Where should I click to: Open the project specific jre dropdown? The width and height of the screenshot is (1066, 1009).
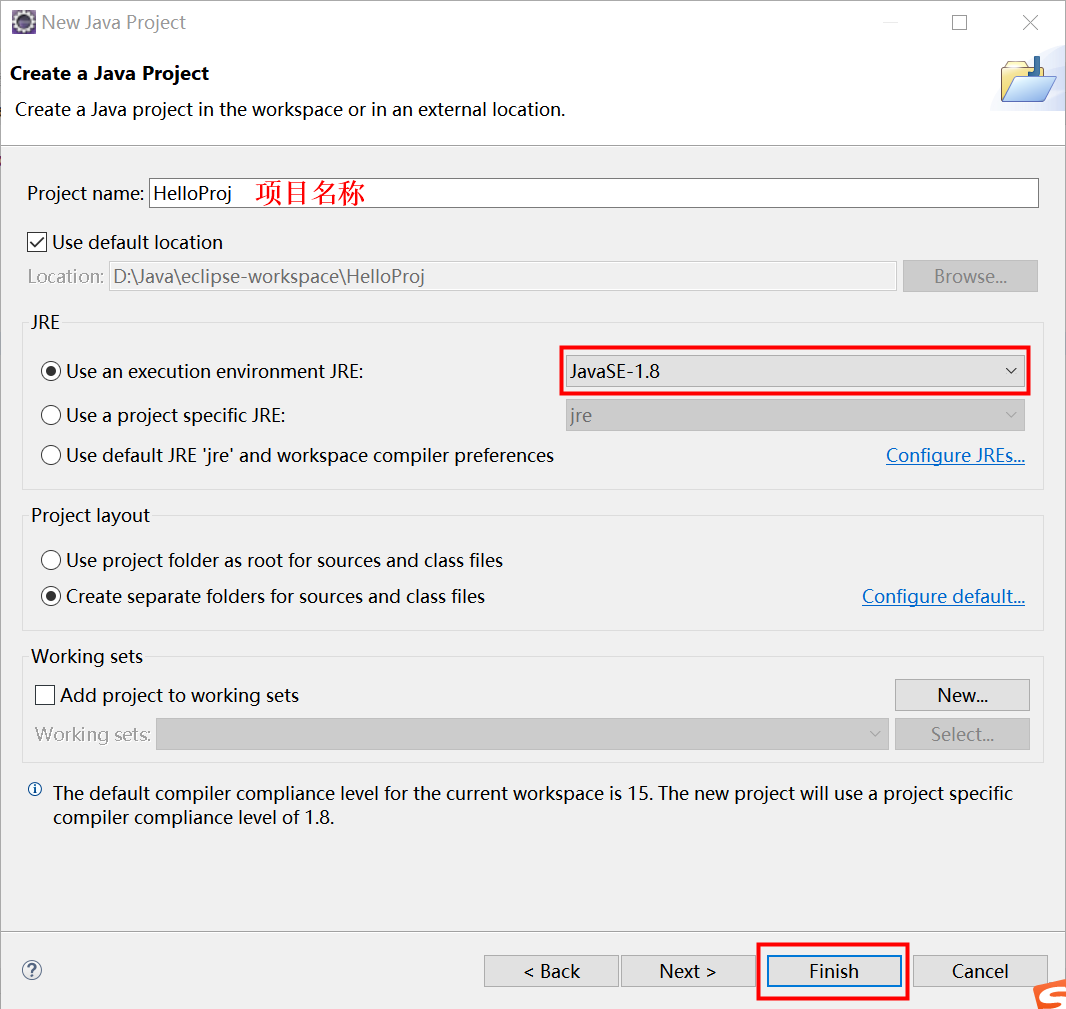[x=795, y=415]
